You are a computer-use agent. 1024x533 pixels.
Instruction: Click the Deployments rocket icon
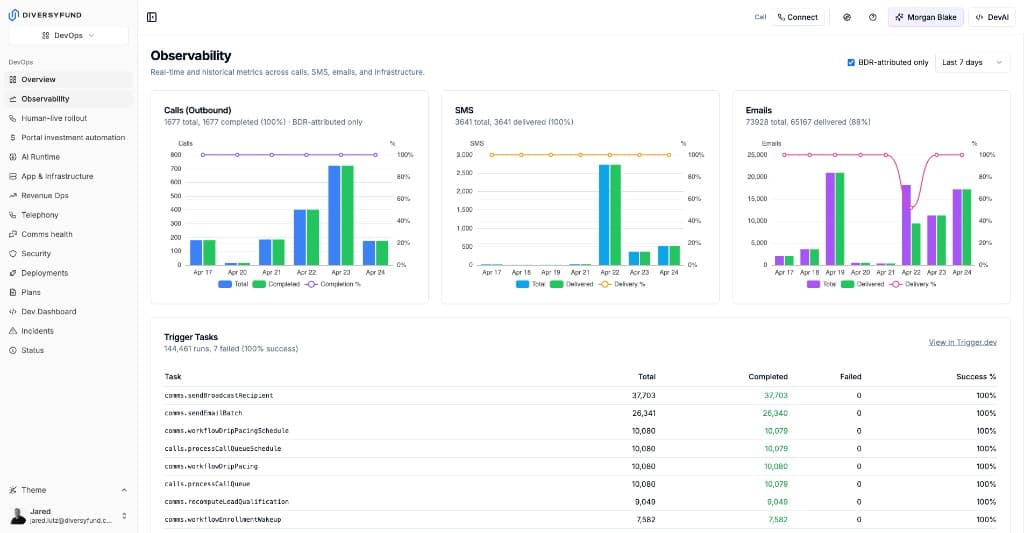pos(12,273)
